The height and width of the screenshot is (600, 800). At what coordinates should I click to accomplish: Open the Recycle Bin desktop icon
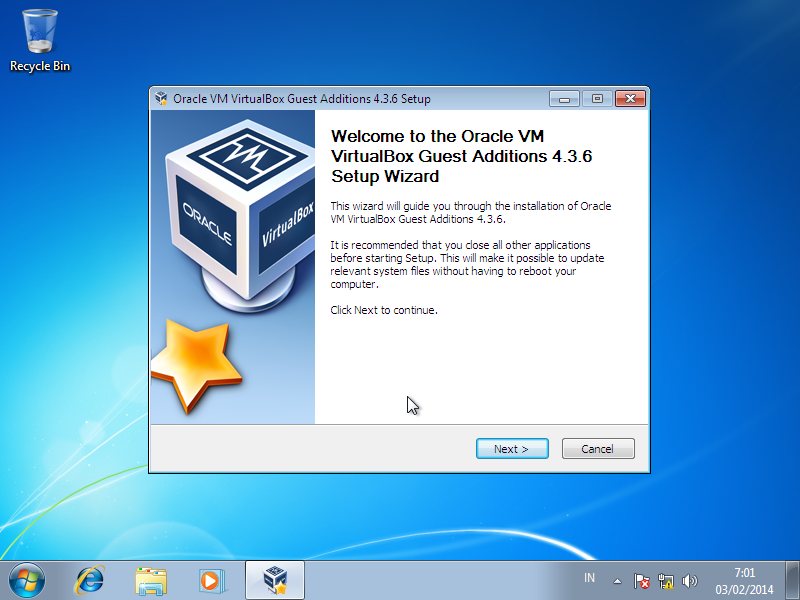(x=40, y=40)
